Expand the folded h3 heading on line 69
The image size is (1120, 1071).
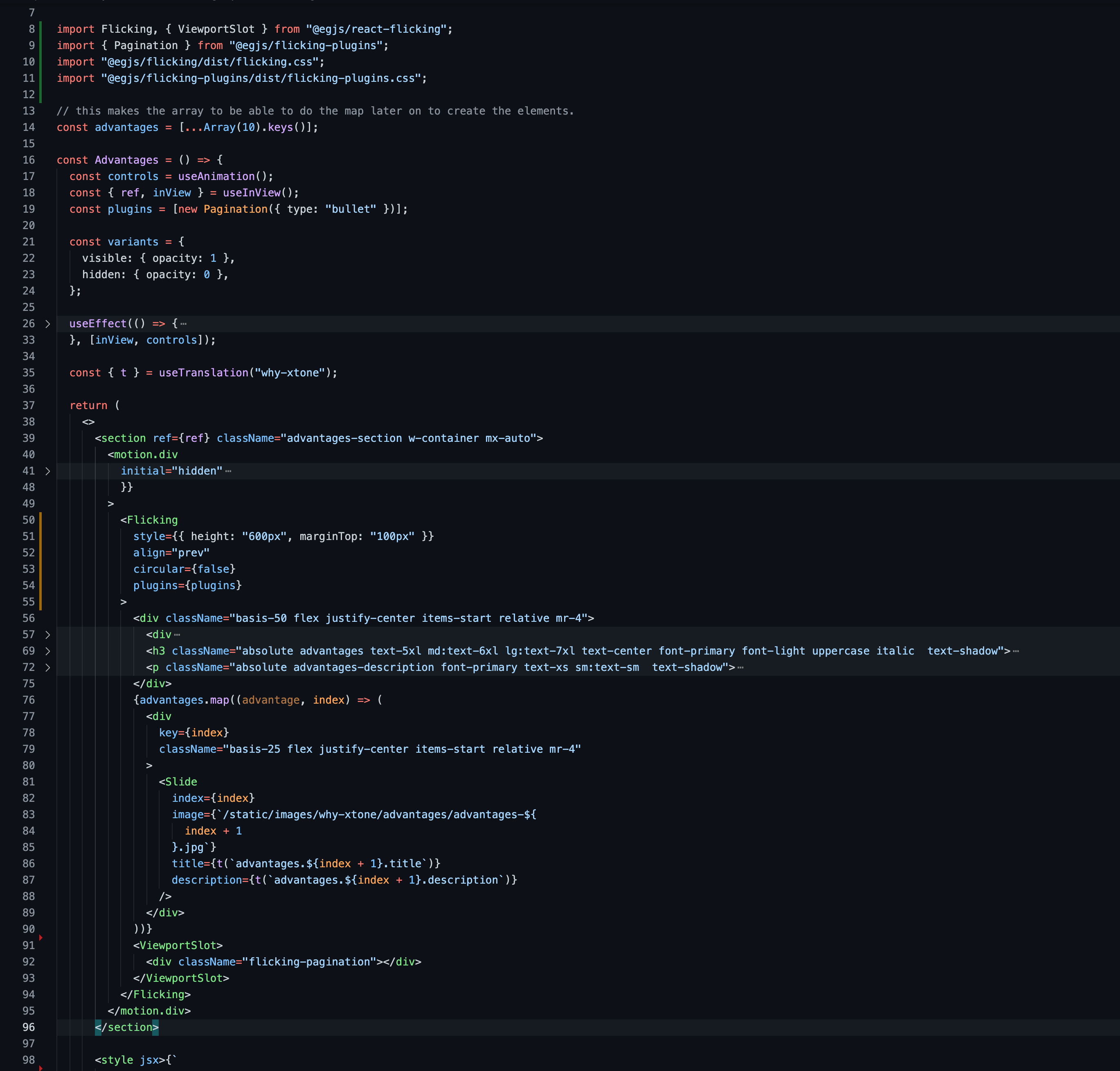(48, 650)
